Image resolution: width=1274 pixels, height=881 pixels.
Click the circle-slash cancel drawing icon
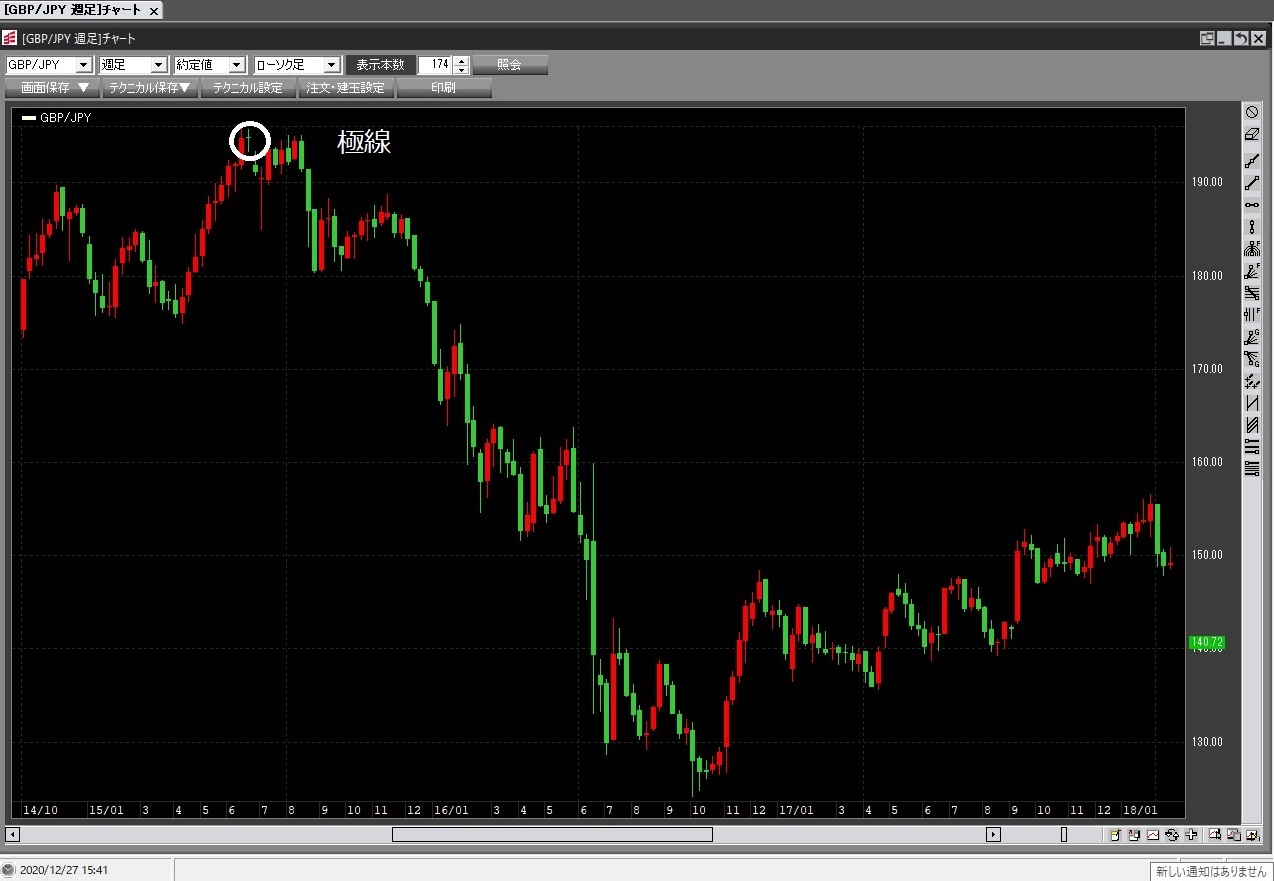click(x=1252, y=112)
